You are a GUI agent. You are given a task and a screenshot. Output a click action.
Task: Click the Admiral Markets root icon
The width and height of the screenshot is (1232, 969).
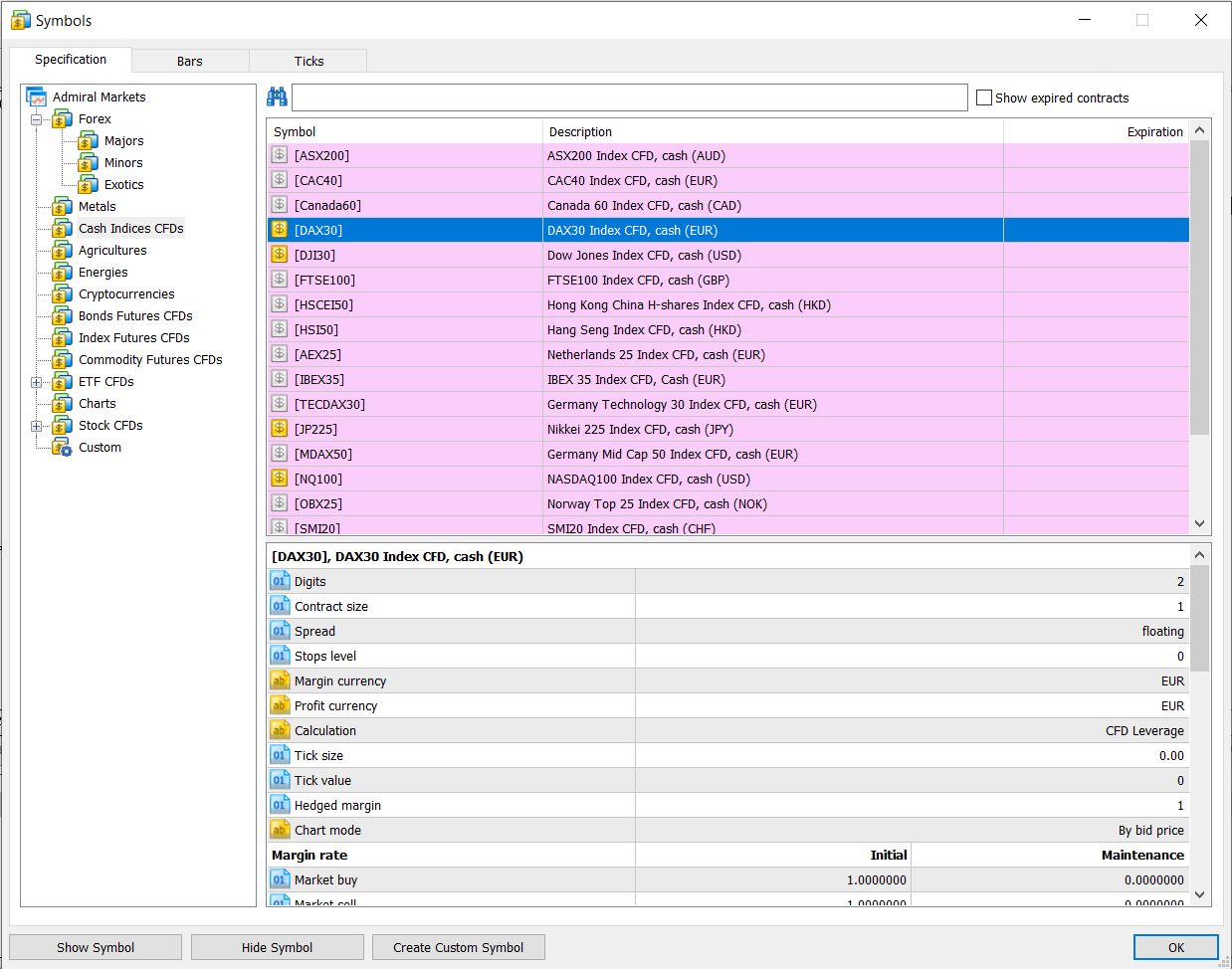(x=37, y=97)
